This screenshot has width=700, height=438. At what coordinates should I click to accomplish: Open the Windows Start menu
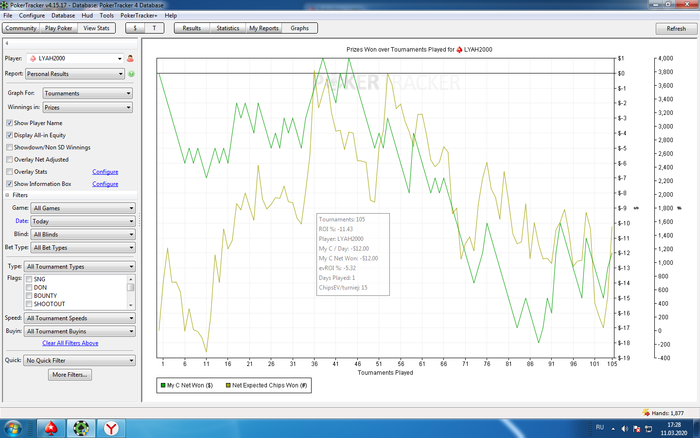pos(15,428)
